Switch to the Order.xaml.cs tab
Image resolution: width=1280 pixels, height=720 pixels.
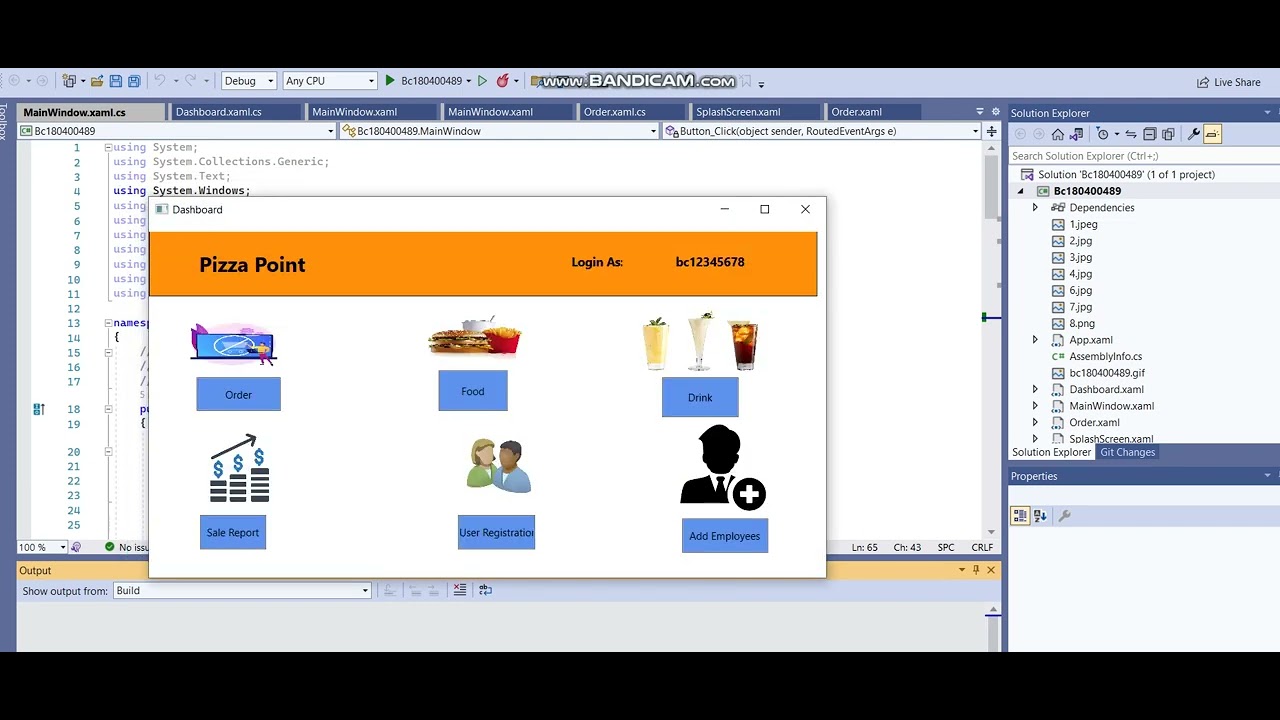[x=615, y=112]
